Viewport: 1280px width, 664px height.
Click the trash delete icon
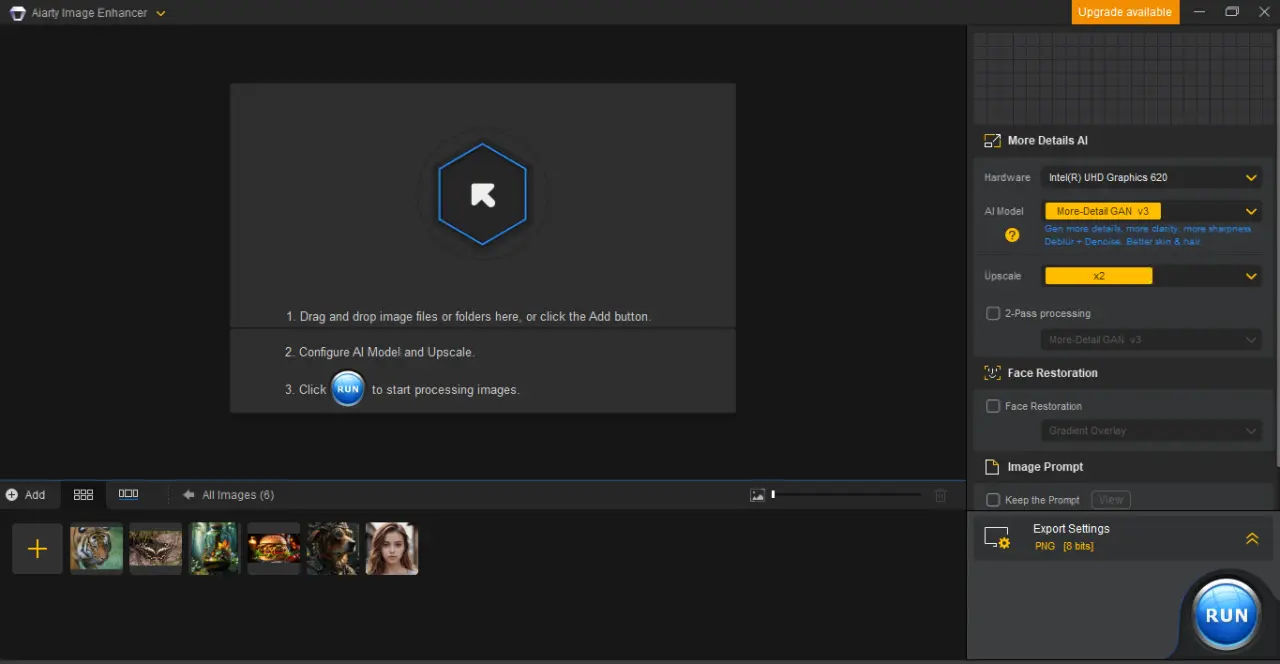[940, 495]
